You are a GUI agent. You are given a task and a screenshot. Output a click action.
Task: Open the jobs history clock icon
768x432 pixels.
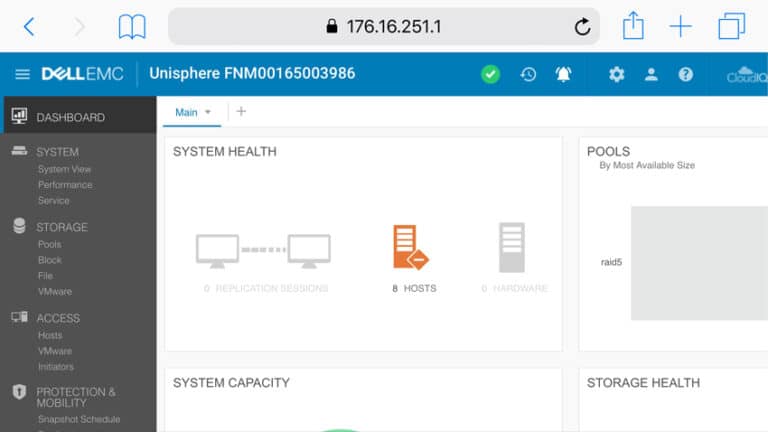528,74
